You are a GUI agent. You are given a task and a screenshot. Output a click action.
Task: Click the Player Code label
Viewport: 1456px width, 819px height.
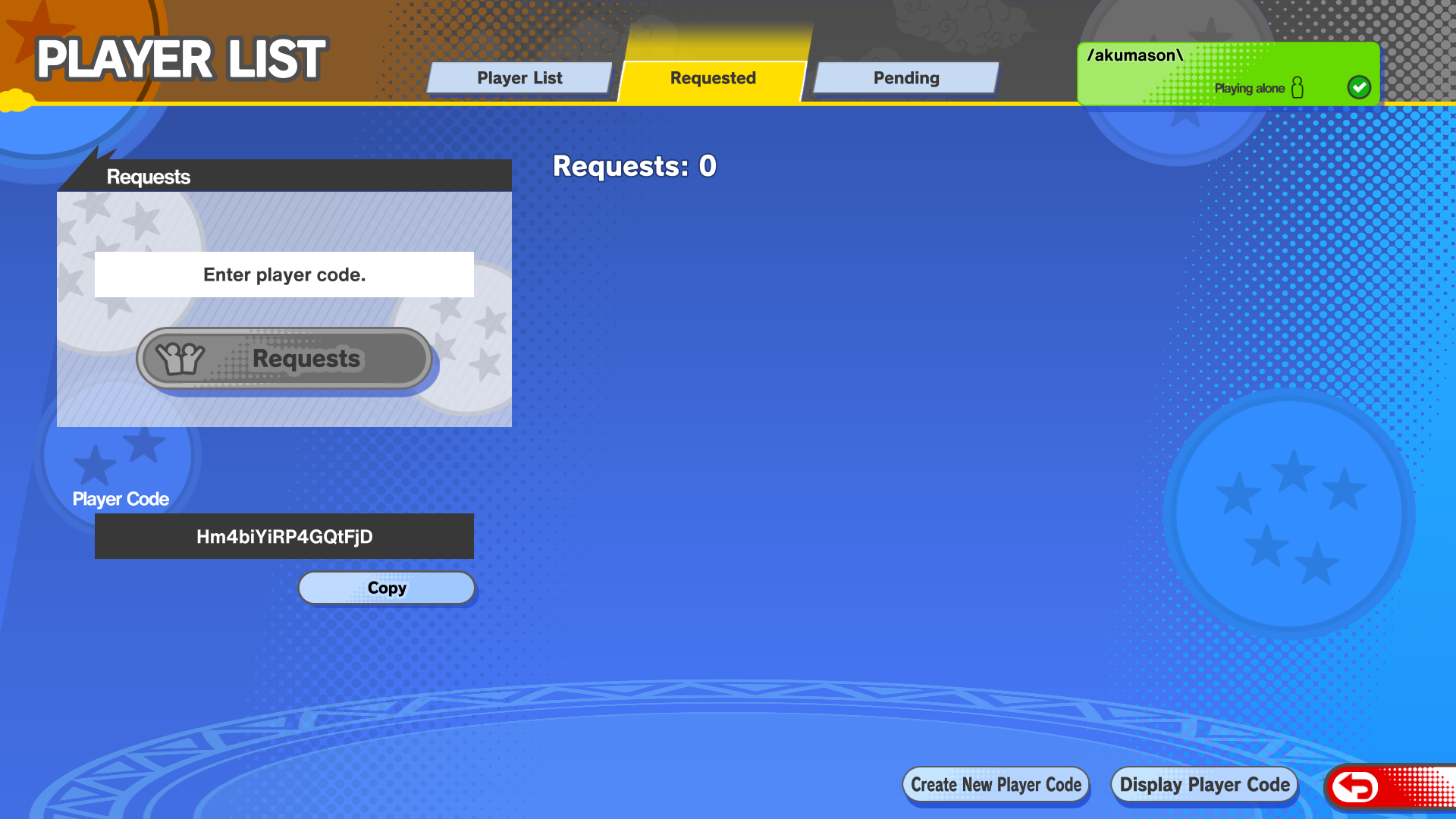pos(121,499)
